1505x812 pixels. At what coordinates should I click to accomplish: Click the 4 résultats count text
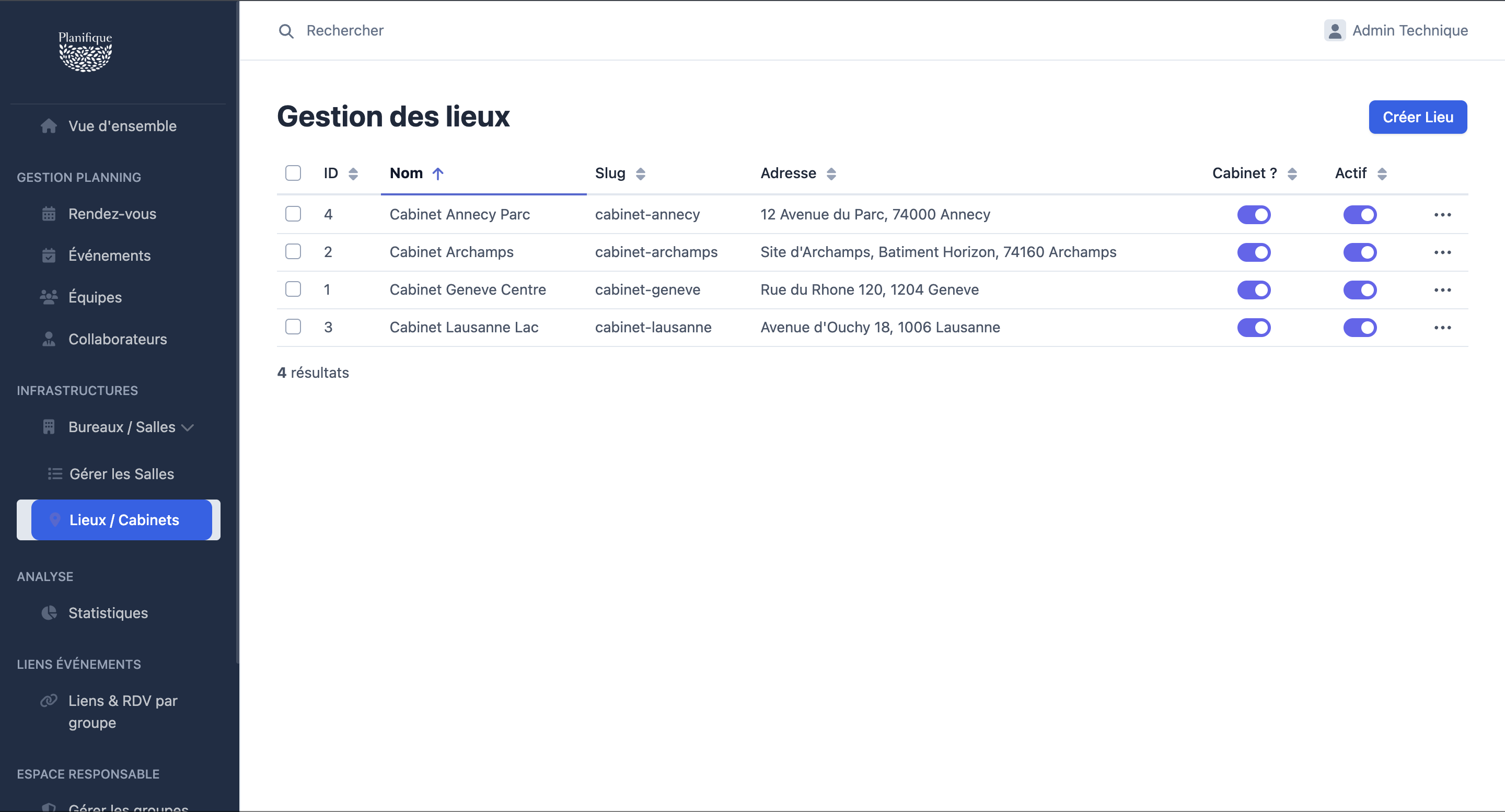(312, 373)
